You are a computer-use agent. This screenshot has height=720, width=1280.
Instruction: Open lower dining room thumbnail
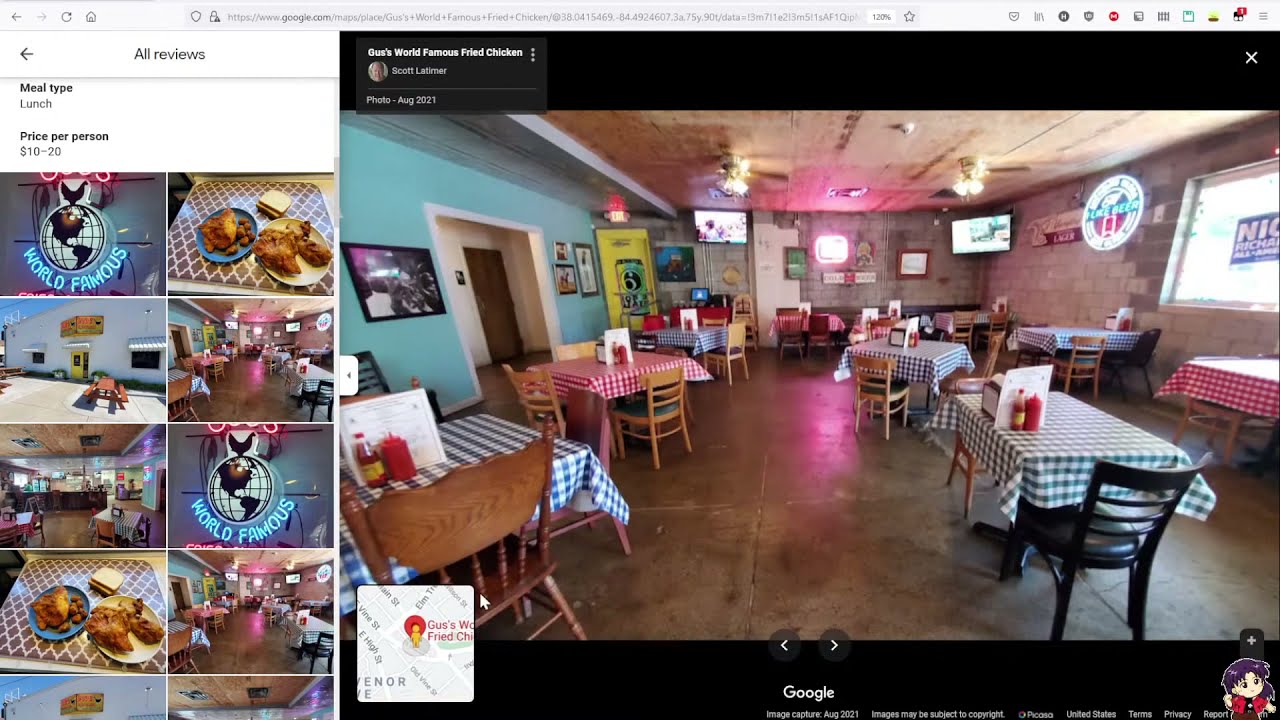[251, 612]
